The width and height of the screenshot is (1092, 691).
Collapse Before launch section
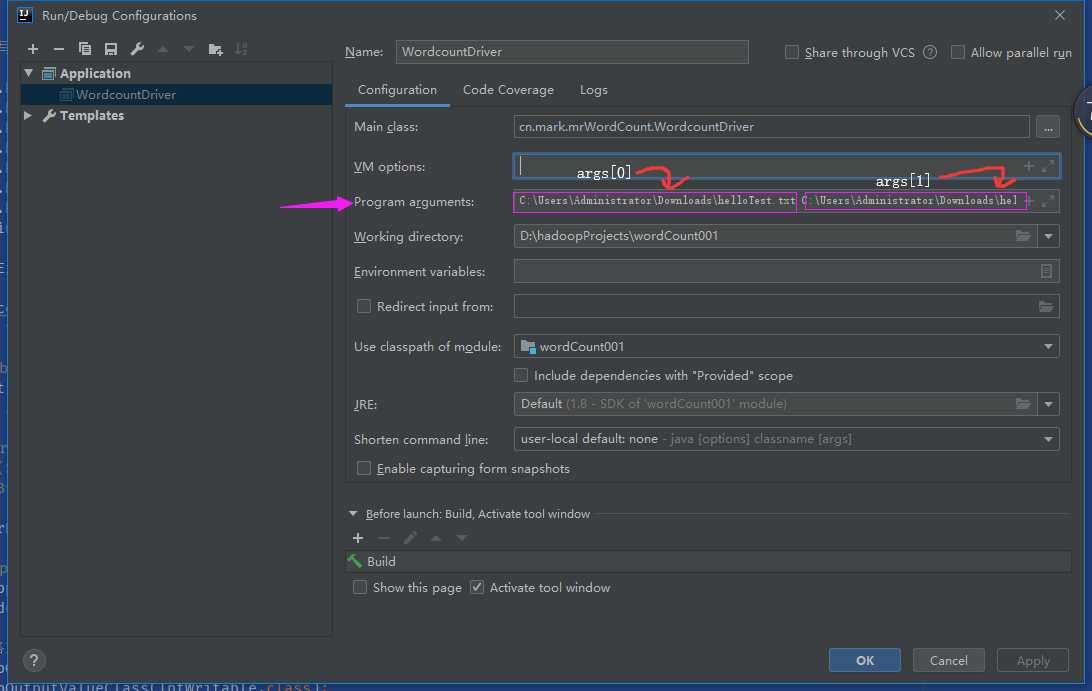tap(353, 513)
